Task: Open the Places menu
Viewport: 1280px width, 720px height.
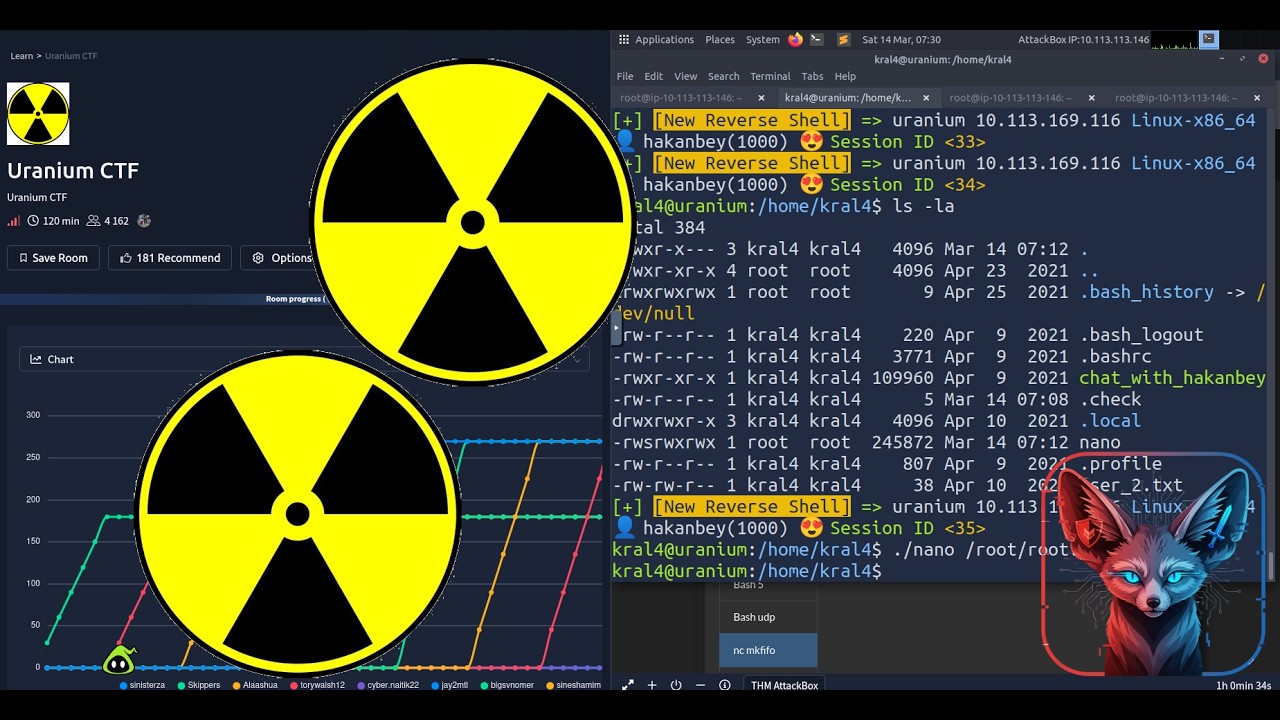Action: [x=720, y=40]
